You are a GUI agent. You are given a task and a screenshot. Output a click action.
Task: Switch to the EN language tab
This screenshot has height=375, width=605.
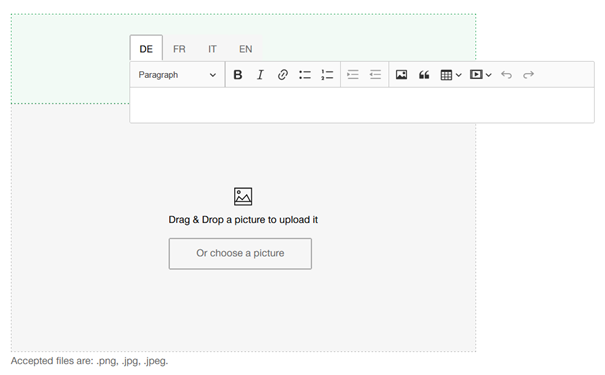[x=245, y=49]
